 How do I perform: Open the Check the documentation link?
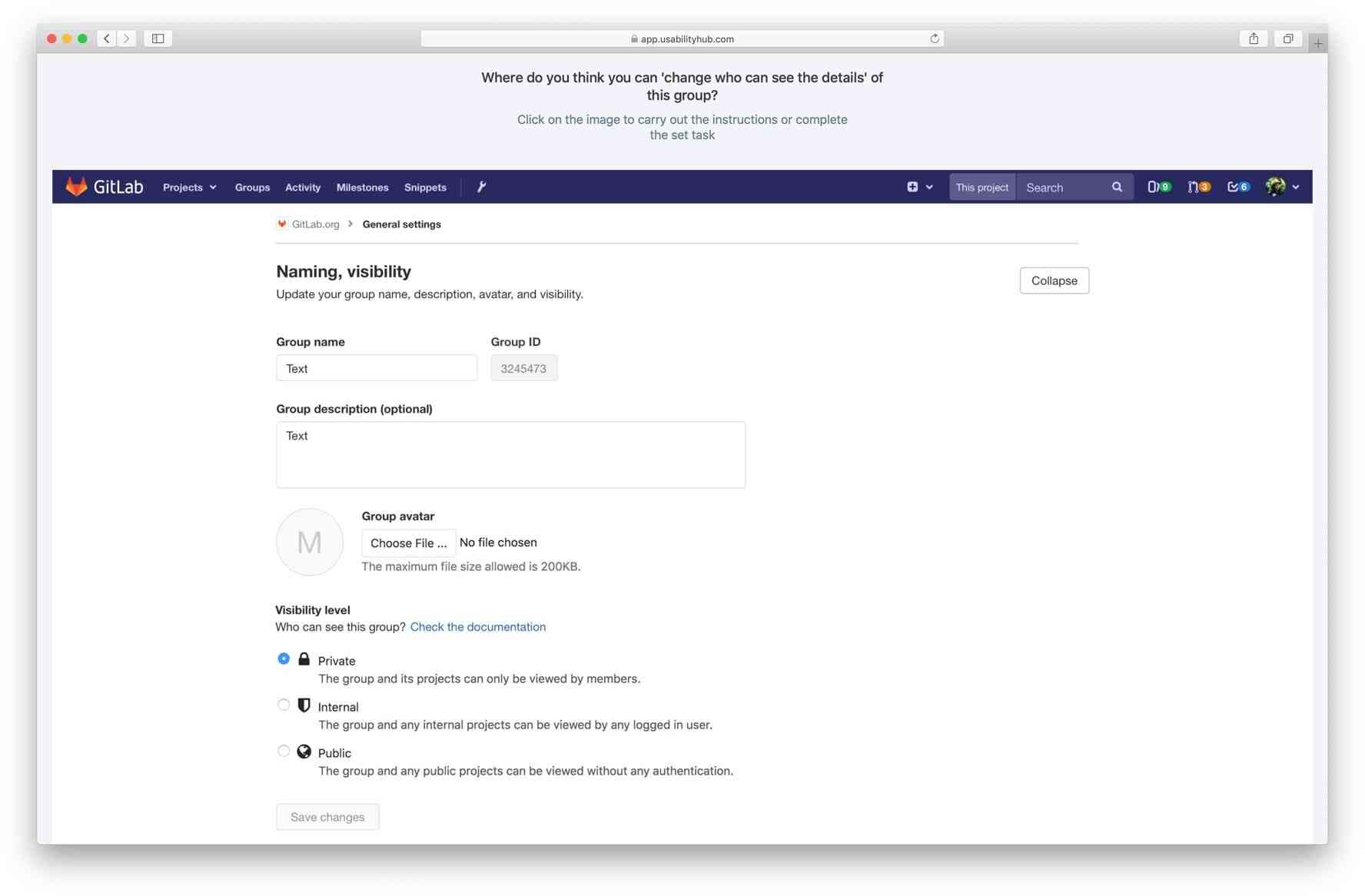(478, 626)
